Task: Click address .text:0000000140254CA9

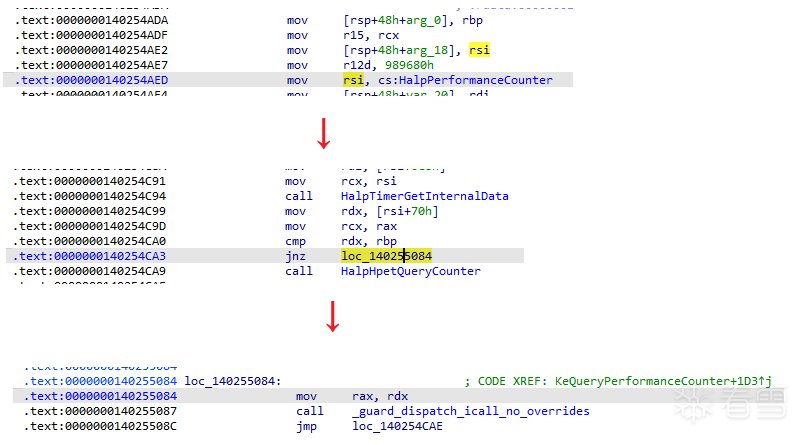Action: pos(90,271)
